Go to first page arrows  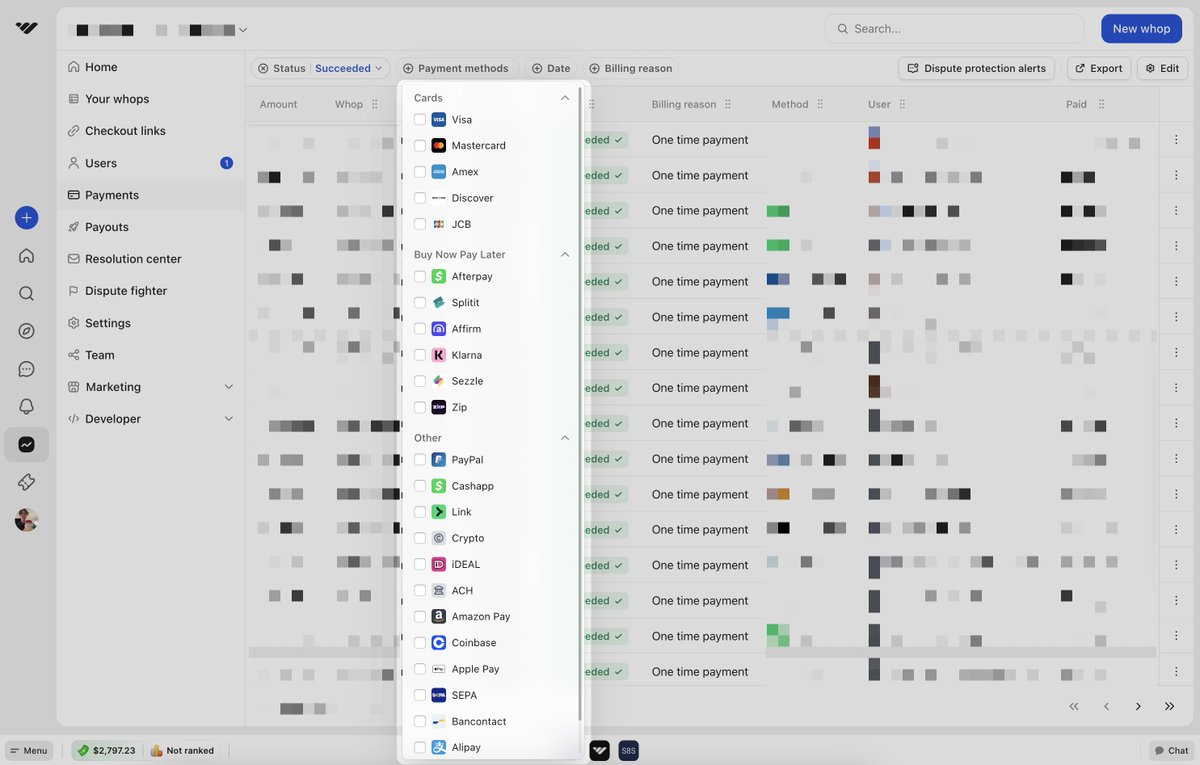[1074, 706]
